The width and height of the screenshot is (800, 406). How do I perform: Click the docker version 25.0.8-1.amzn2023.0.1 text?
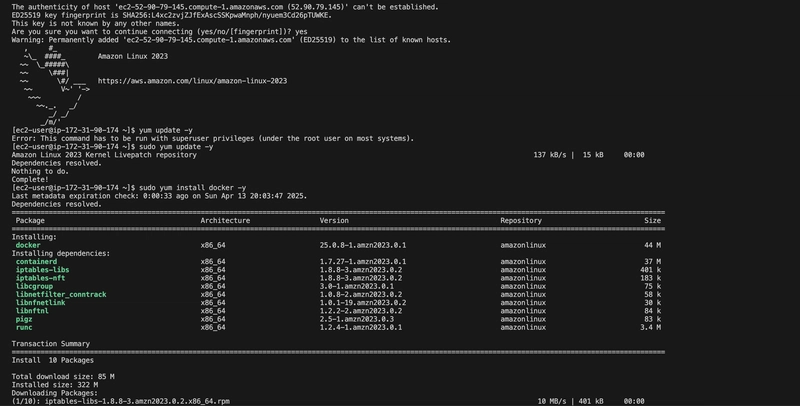click(363, 245)
